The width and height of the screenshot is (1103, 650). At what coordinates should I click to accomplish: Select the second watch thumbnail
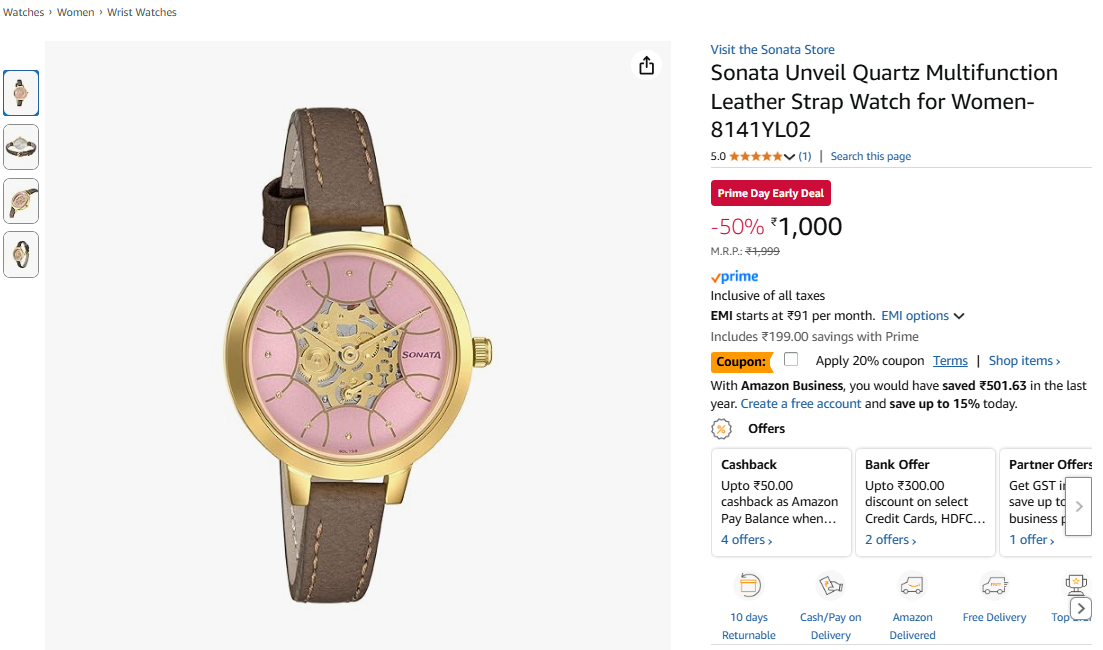click(x=21, y=147)
